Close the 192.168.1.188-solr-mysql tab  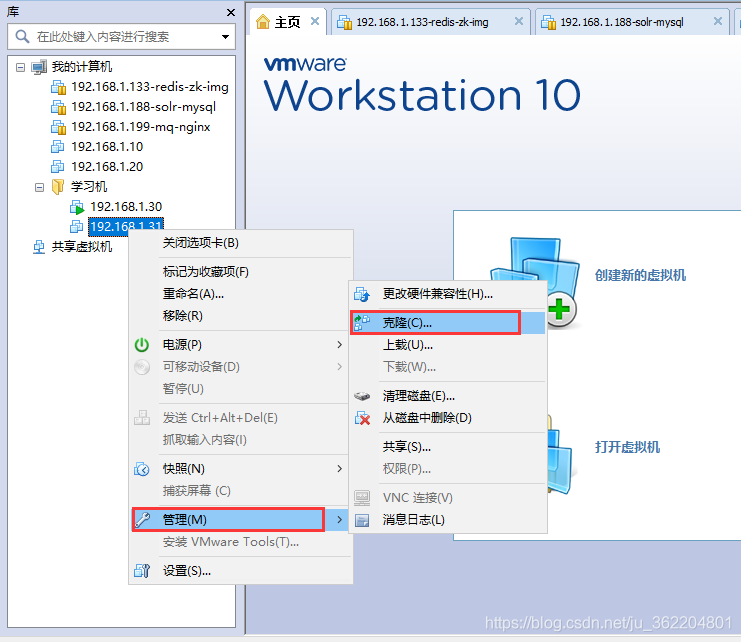718,21
